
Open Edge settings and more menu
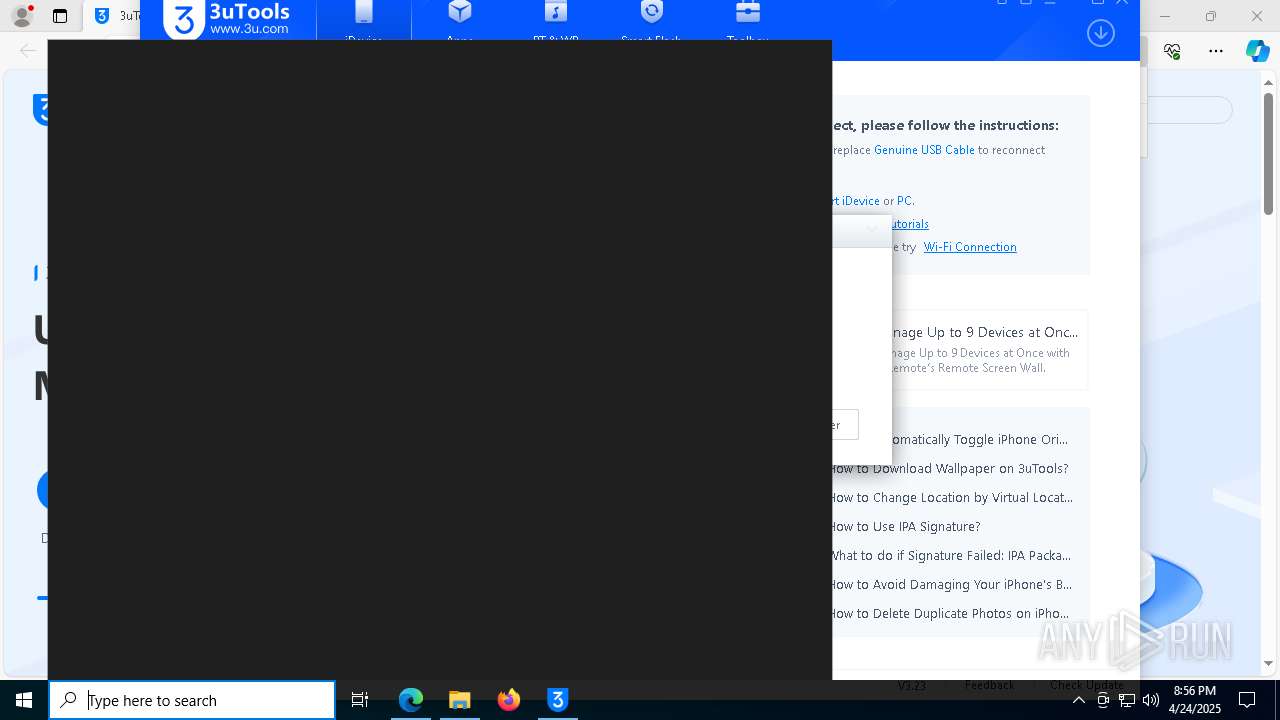click(1215, 51)
